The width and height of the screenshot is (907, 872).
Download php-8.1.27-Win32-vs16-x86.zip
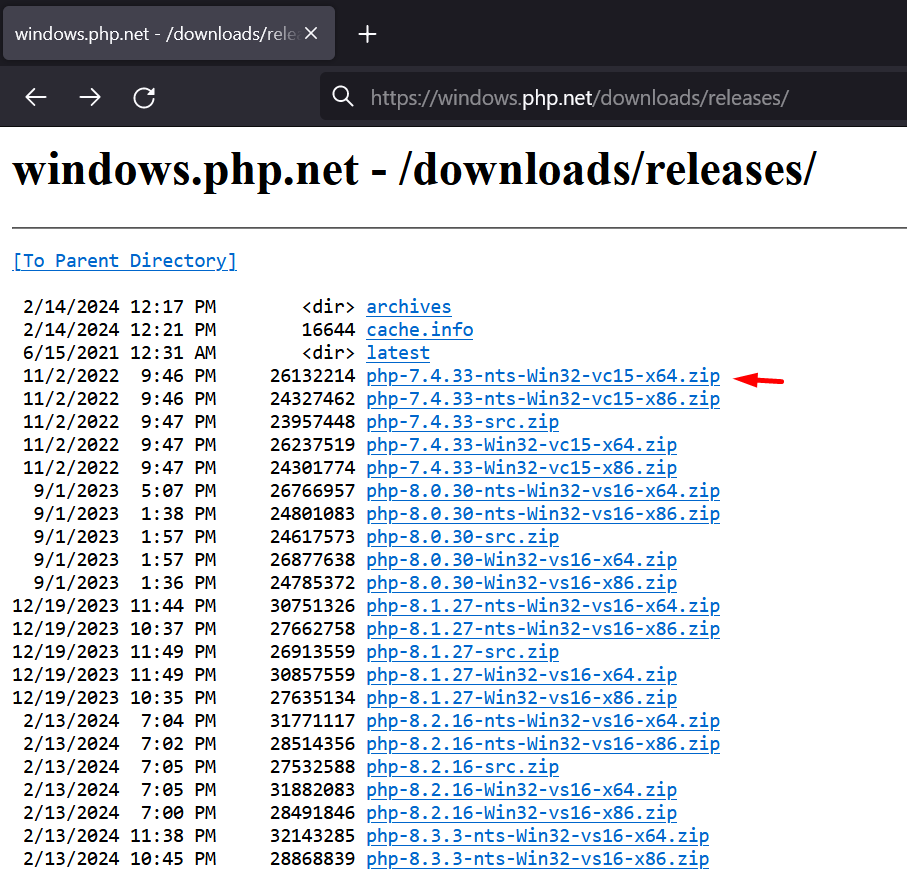click(x=521, y=698)
